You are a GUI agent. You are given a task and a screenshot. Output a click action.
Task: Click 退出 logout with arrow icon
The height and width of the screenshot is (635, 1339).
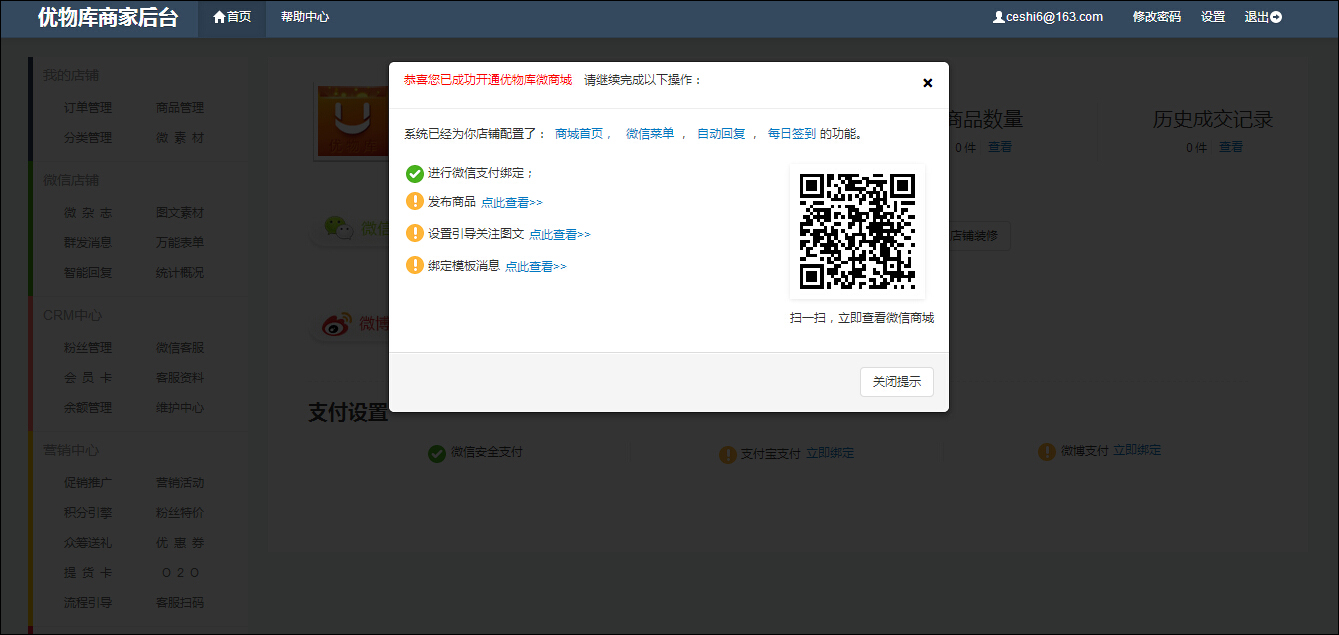1262,17
